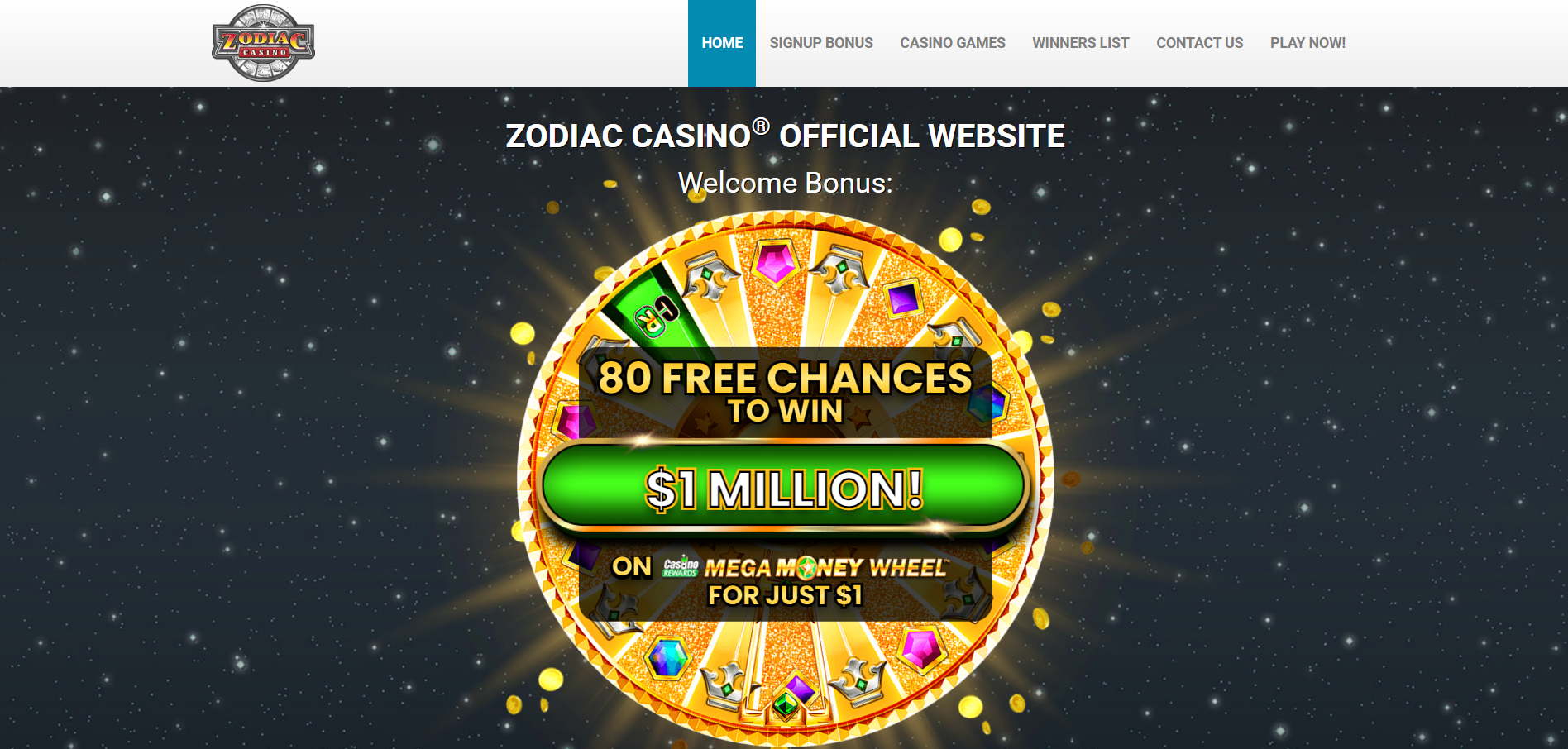Click the 80 Free Chances To Win banner
The width and height of the screenshot is (1568, 749).
(785, 392)
